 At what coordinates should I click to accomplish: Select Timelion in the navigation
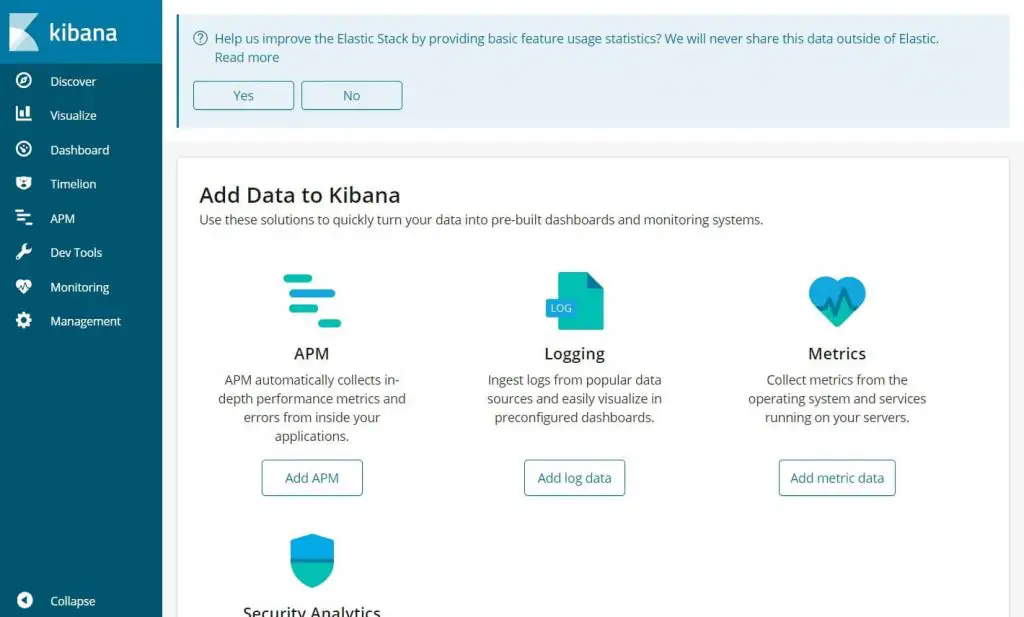[x=73, y=184]
